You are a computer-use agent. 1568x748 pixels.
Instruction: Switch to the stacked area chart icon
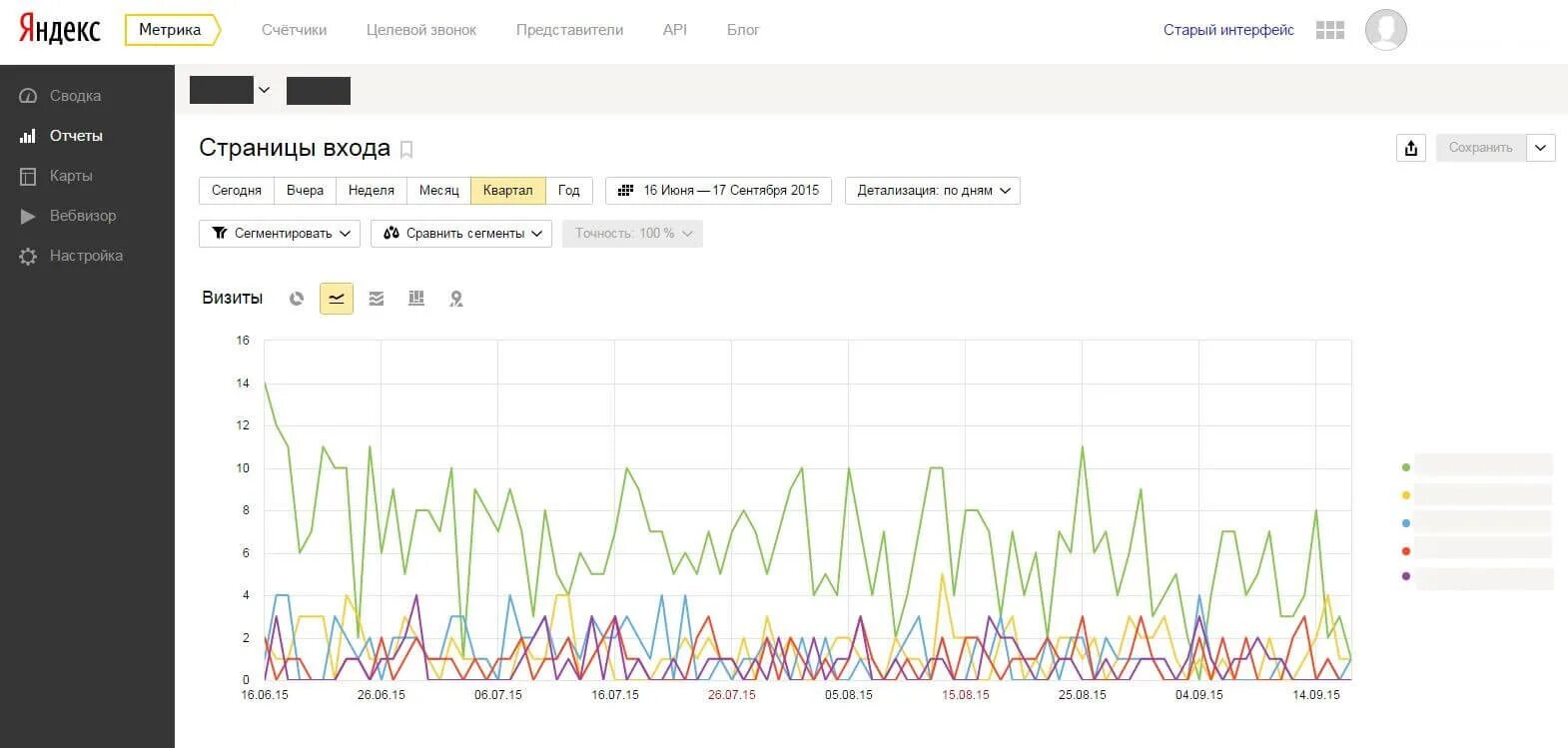tap(377, 299)
